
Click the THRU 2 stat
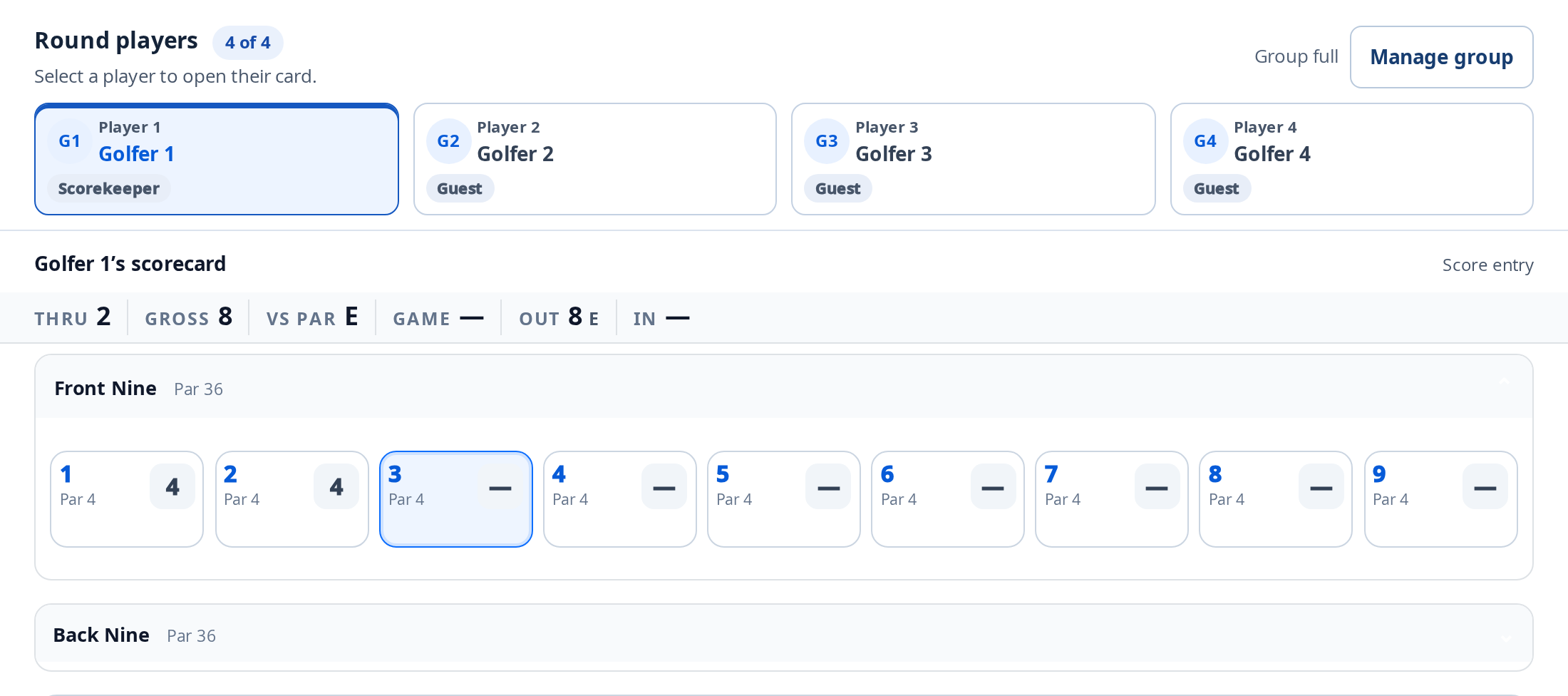[x=73, y=317]
